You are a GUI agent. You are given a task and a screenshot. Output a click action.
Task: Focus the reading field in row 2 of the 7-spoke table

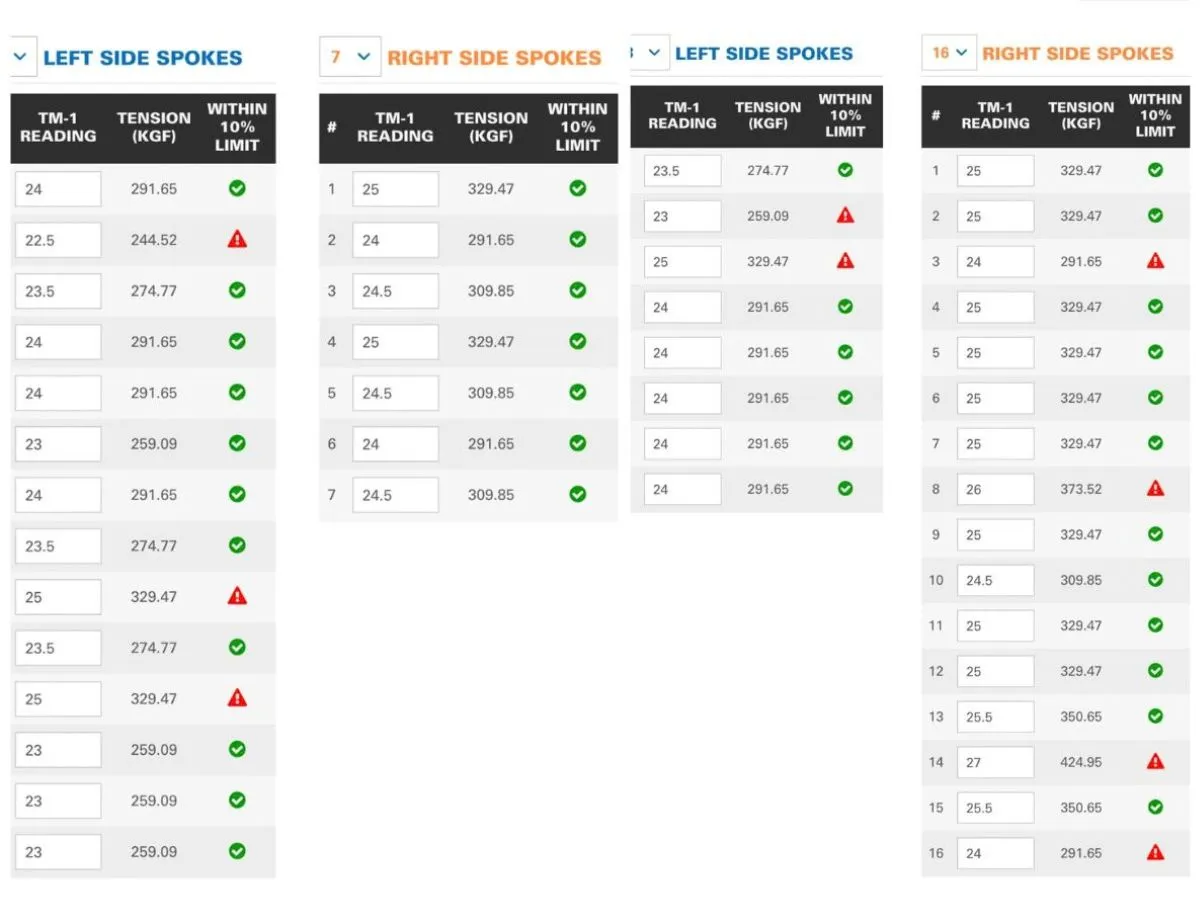pos(395,240)
